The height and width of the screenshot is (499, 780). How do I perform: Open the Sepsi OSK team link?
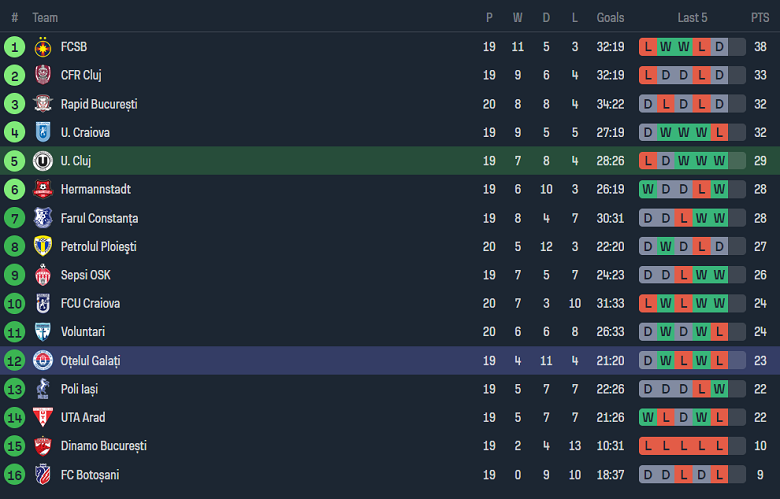[x=85, y=275]
